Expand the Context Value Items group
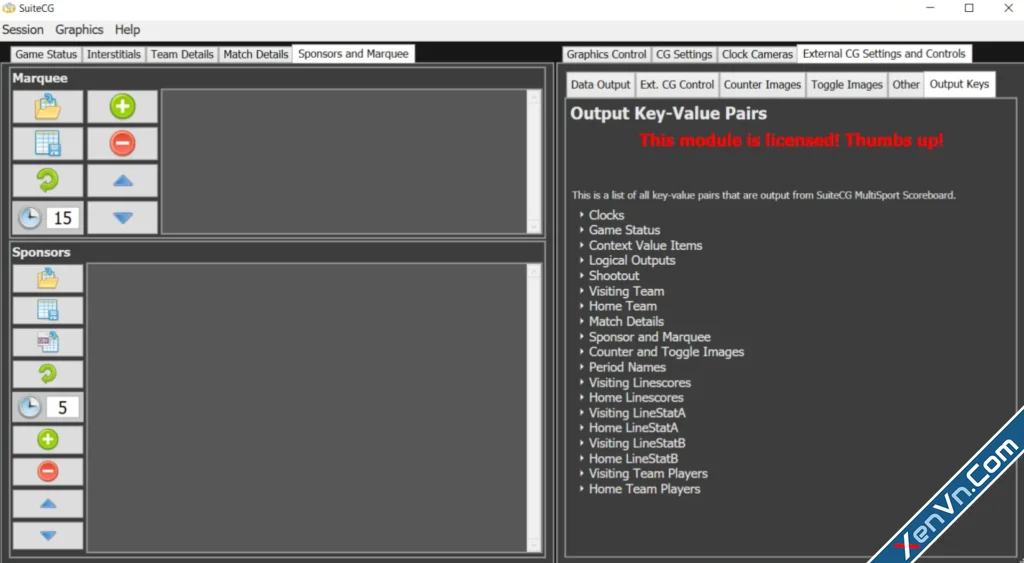Screen dimensions: 1024x563 (581, 245)
